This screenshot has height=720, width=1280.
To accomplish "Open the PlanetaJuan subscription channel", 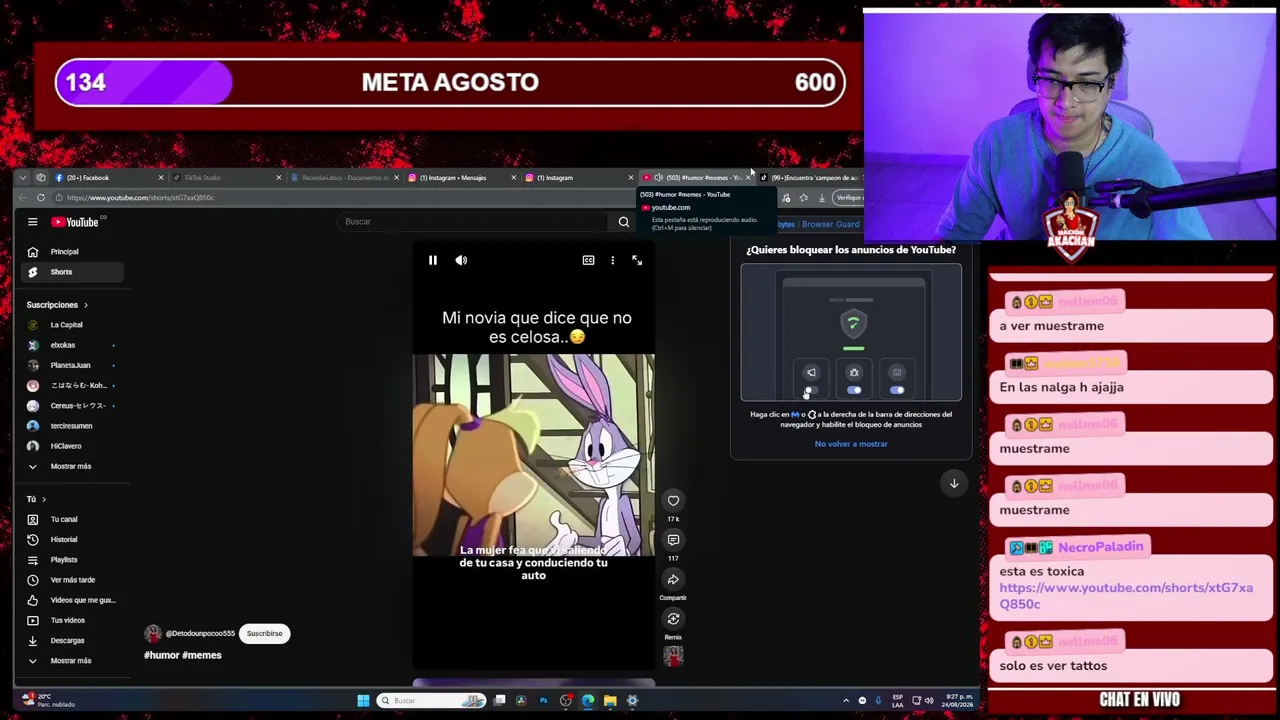I will 70,365.
